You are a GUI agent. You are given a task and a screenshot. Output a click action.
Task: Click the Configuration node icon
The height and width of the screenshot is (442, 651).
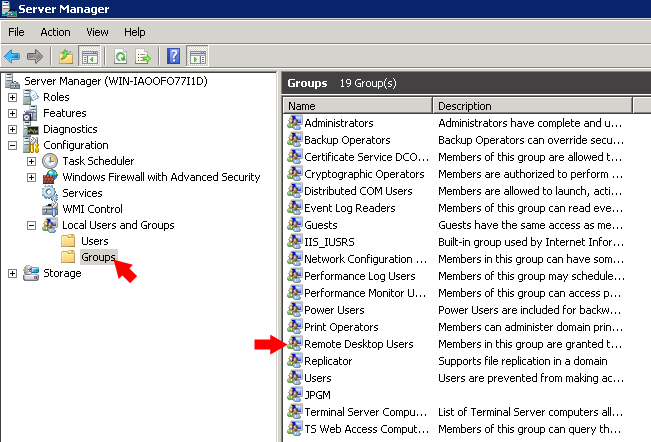tap(31, 145)
